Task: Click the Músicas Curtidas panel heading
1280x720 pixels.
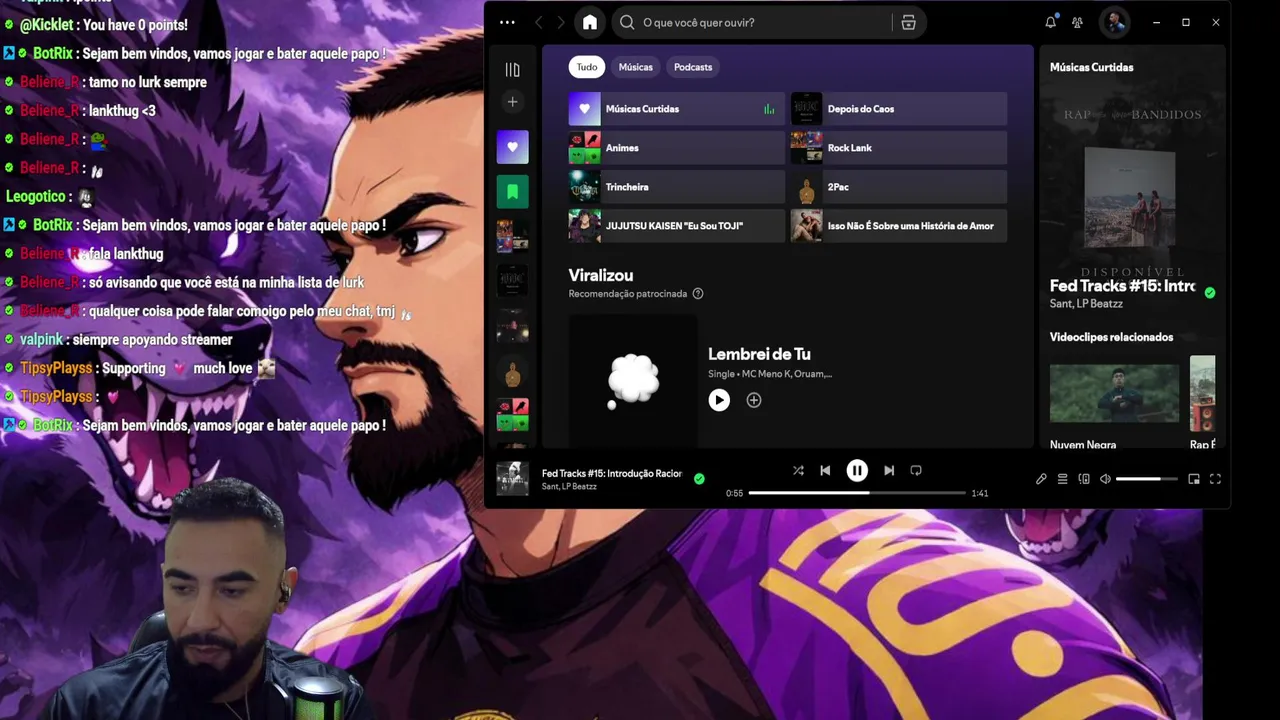Action: click(1091, 67)
